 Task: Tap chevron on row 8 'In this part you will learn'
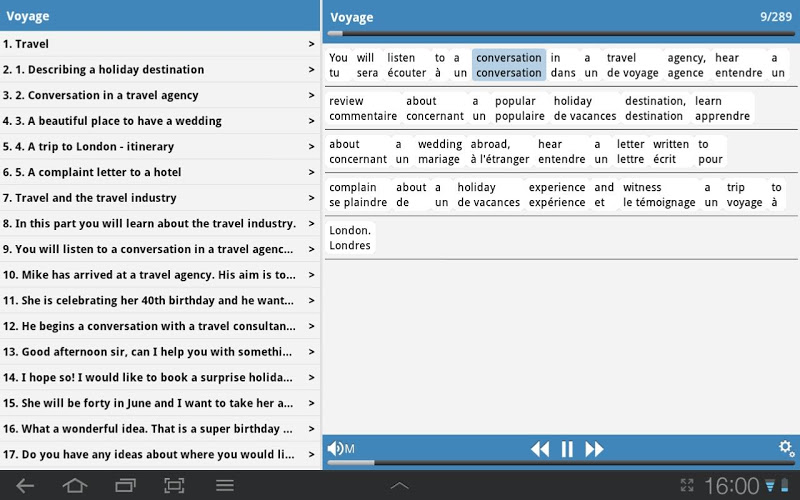point(311,223)
